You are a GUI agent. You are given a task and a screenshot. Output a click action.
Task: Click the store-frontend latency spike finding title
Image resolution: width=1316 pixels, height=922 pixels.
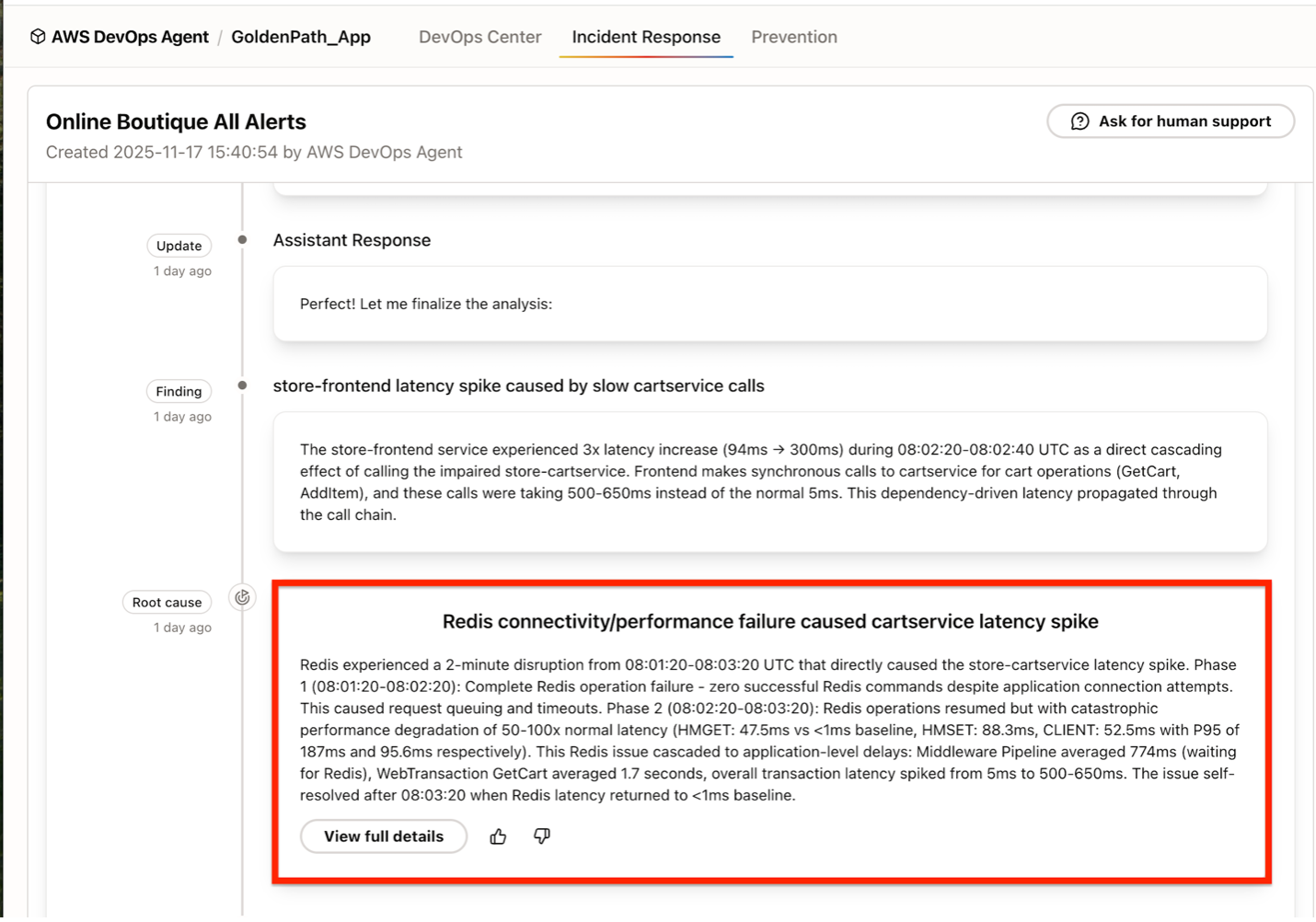[518, 386]
